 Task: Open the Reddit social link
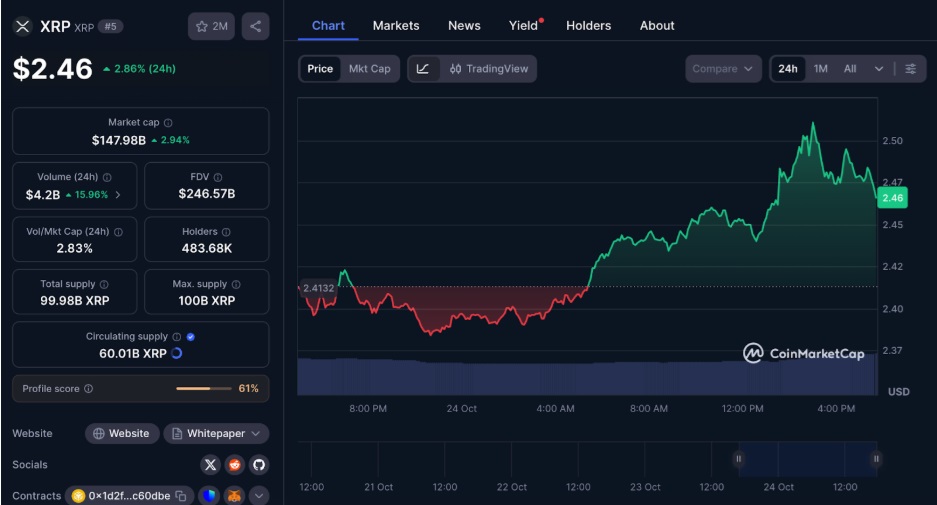[x=235, y=464]
